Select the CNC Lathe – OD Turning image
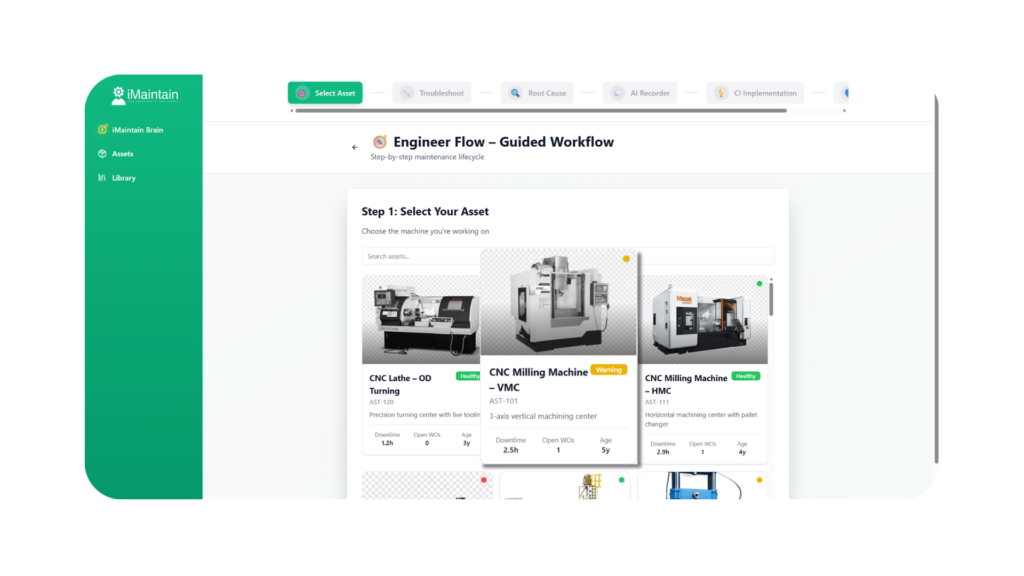The height and width of the screenshot is (576, 1024). pyautogui.click(x=420, y=322)
